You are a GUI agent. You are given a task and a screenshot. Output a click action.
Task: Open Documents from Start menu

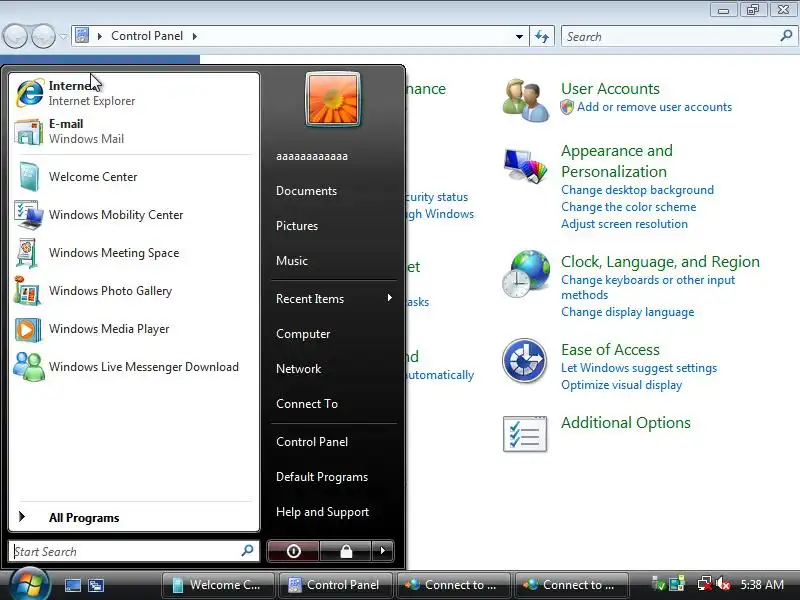pos(306,191)
